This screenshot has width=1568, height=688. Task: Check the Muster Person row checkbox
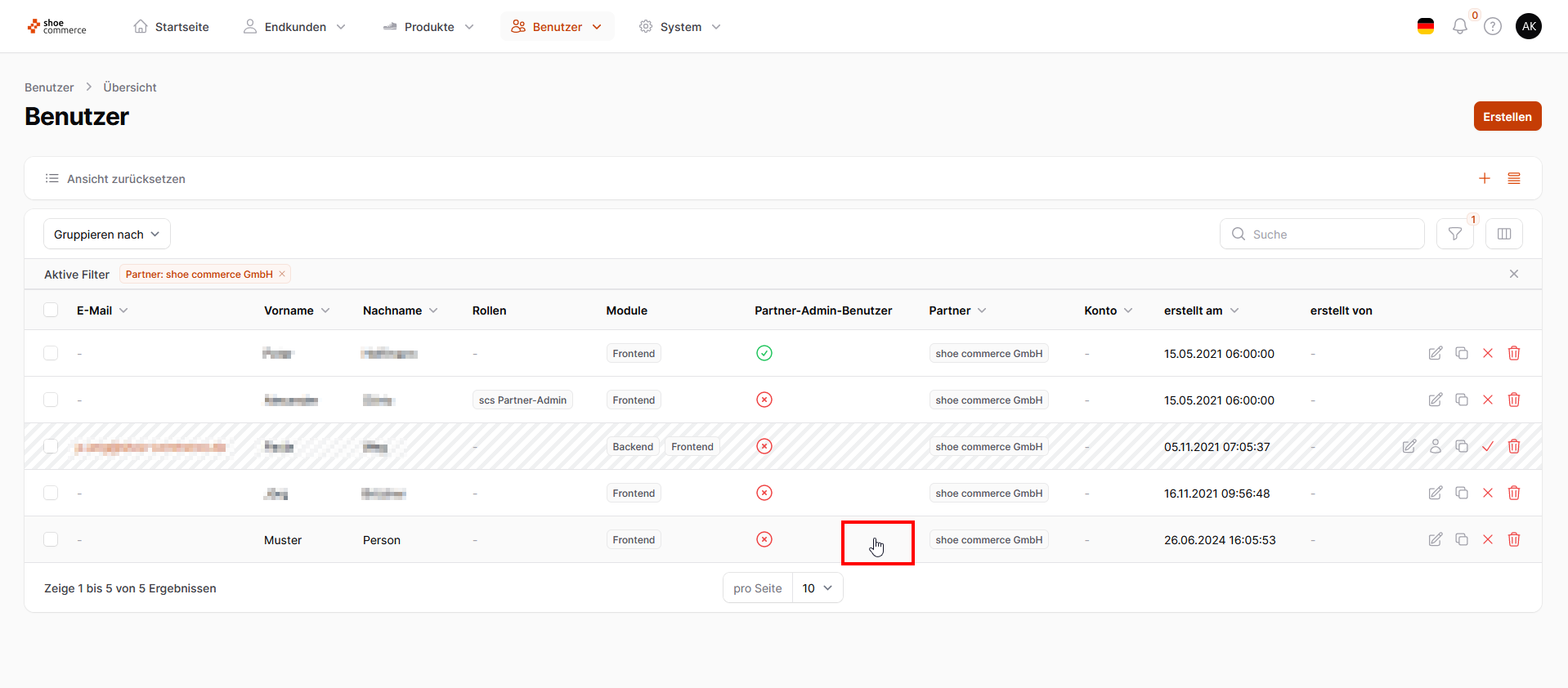coord(51,539)
